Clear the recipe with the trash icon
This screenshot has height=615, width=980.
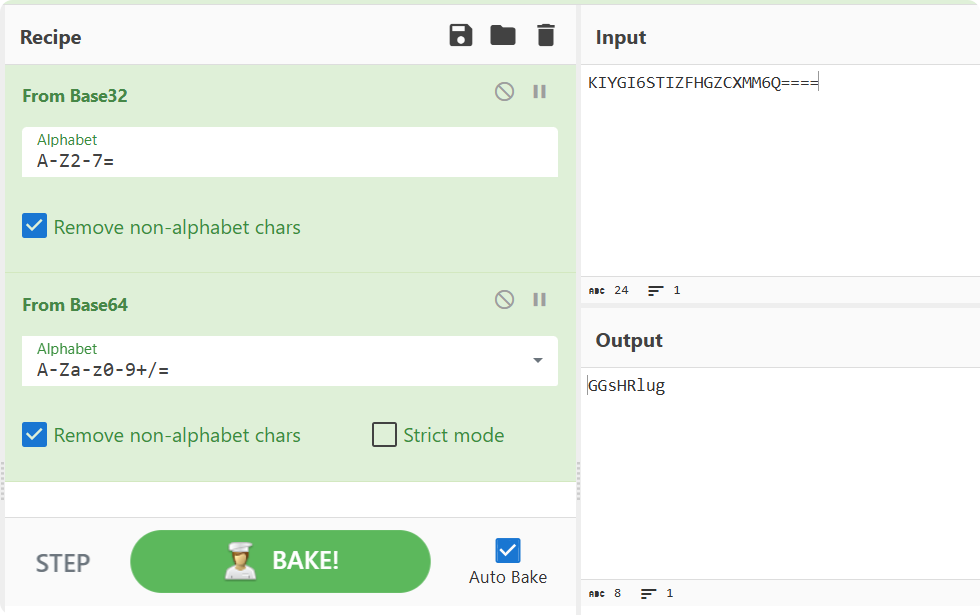click(546, 34)
